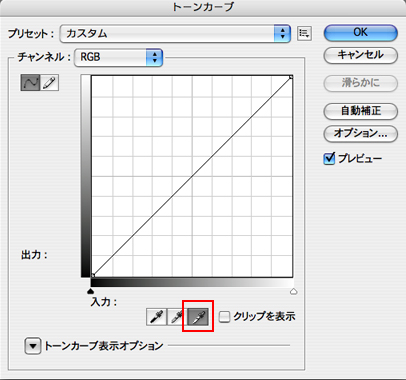Expand トーンカーブ表示オプション disclosure triangle
The width and height of the screenshot is (406, 380).
[x=33, y=346]
